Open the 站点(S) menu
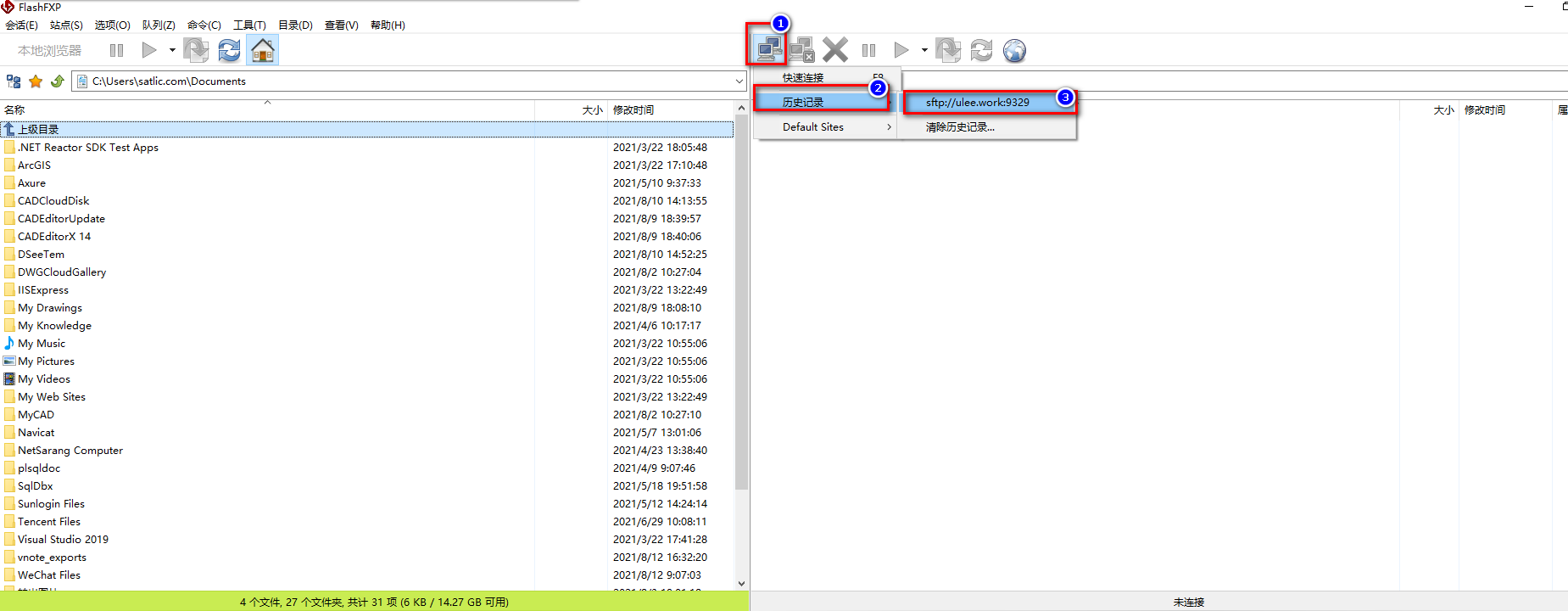The width and height of the screenshot is (1568, 611). pos(66,25)
